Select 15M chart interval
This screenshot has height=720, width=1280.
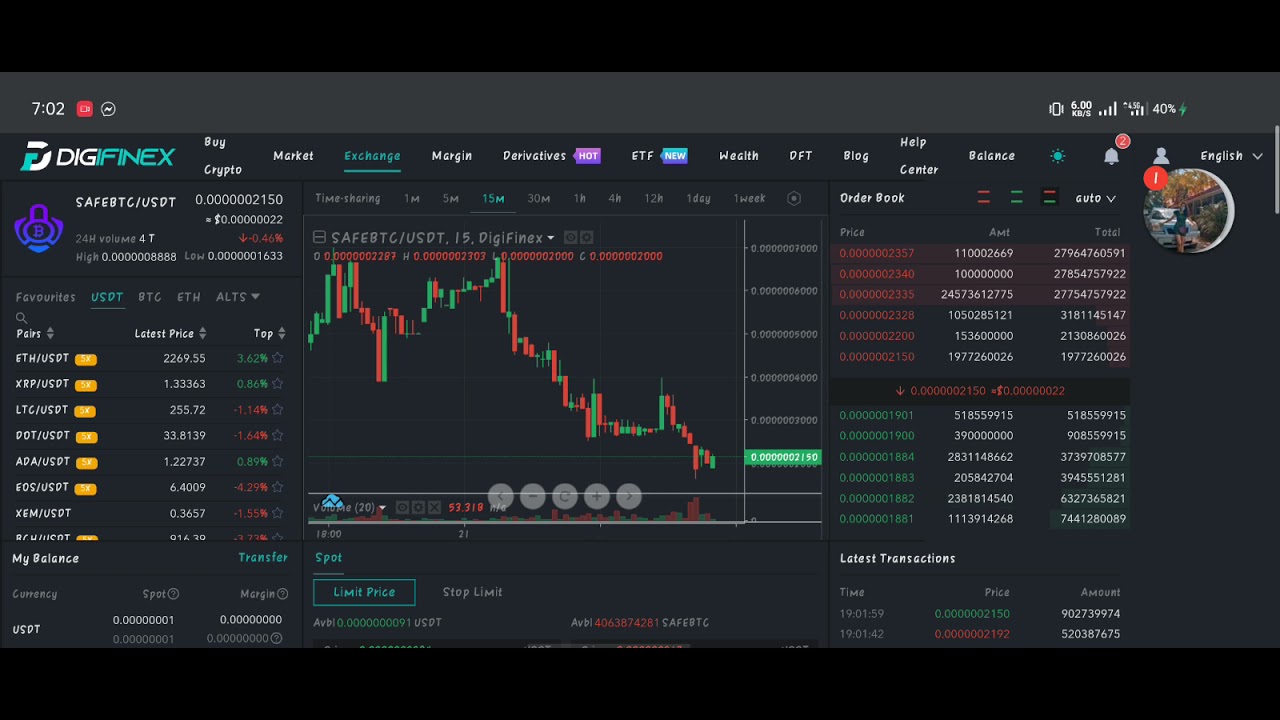[x=493, y=198]
